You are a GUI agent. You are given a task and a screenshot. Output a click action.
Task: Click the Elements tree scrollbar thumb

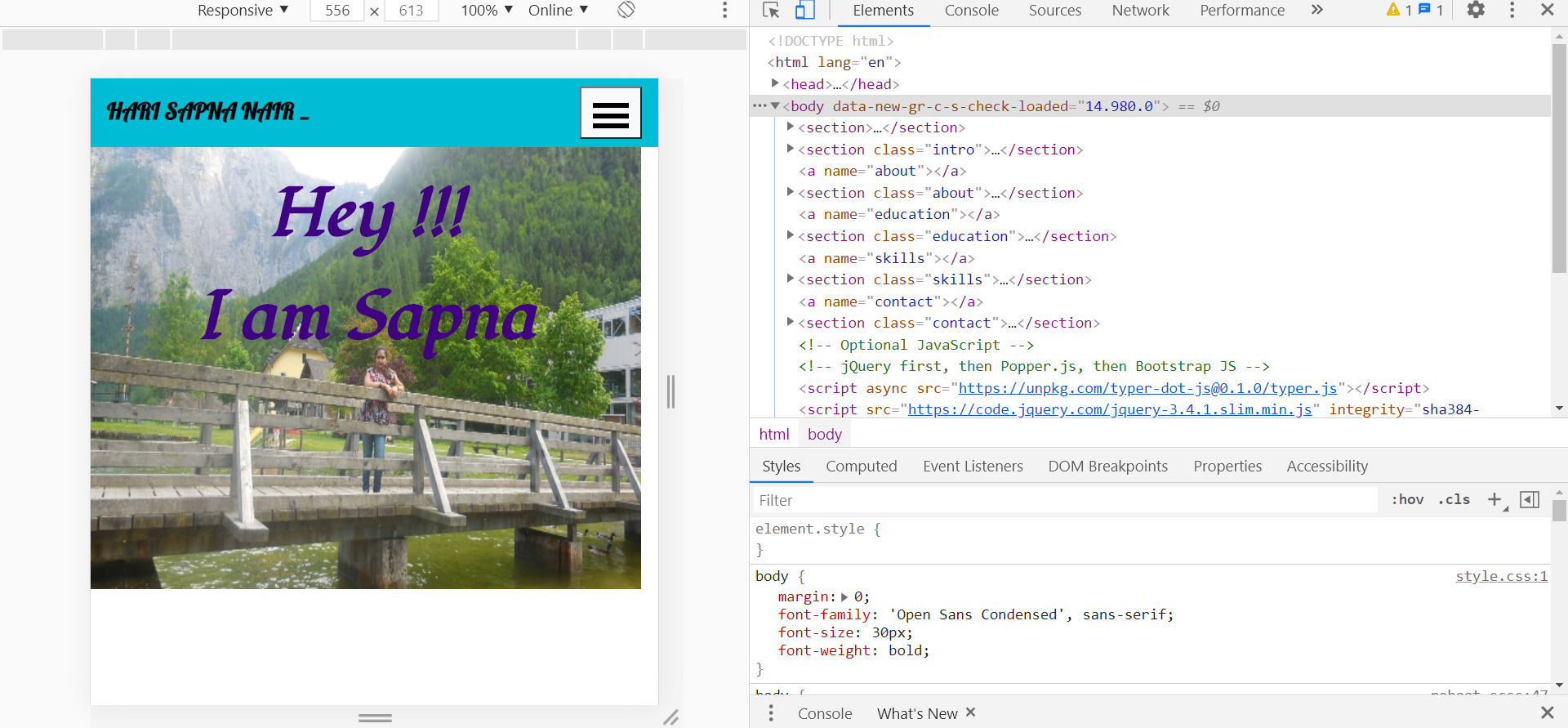(1559, 158)
